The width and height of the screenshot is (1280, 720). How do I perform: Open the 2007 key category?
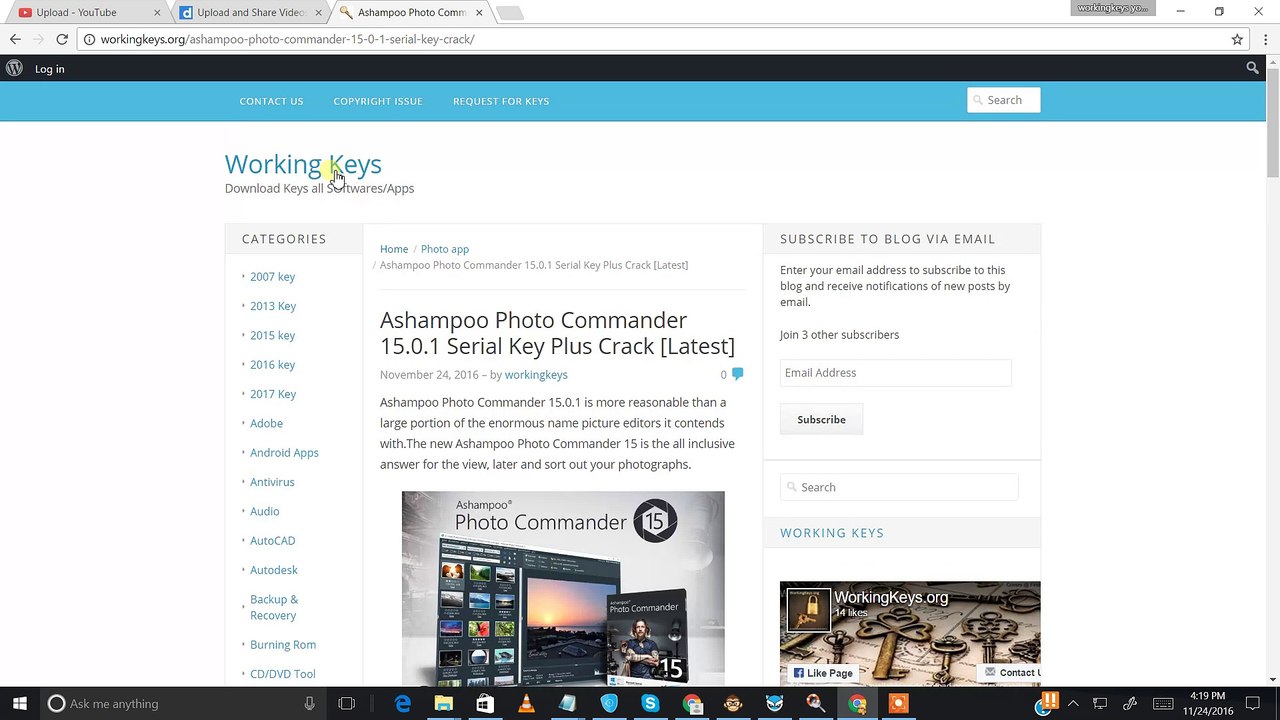coord(272,277)
